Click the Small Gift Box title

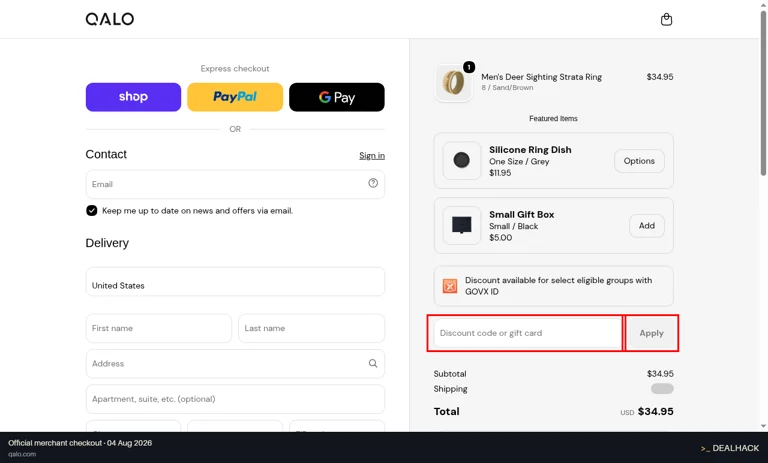(522, 215)
